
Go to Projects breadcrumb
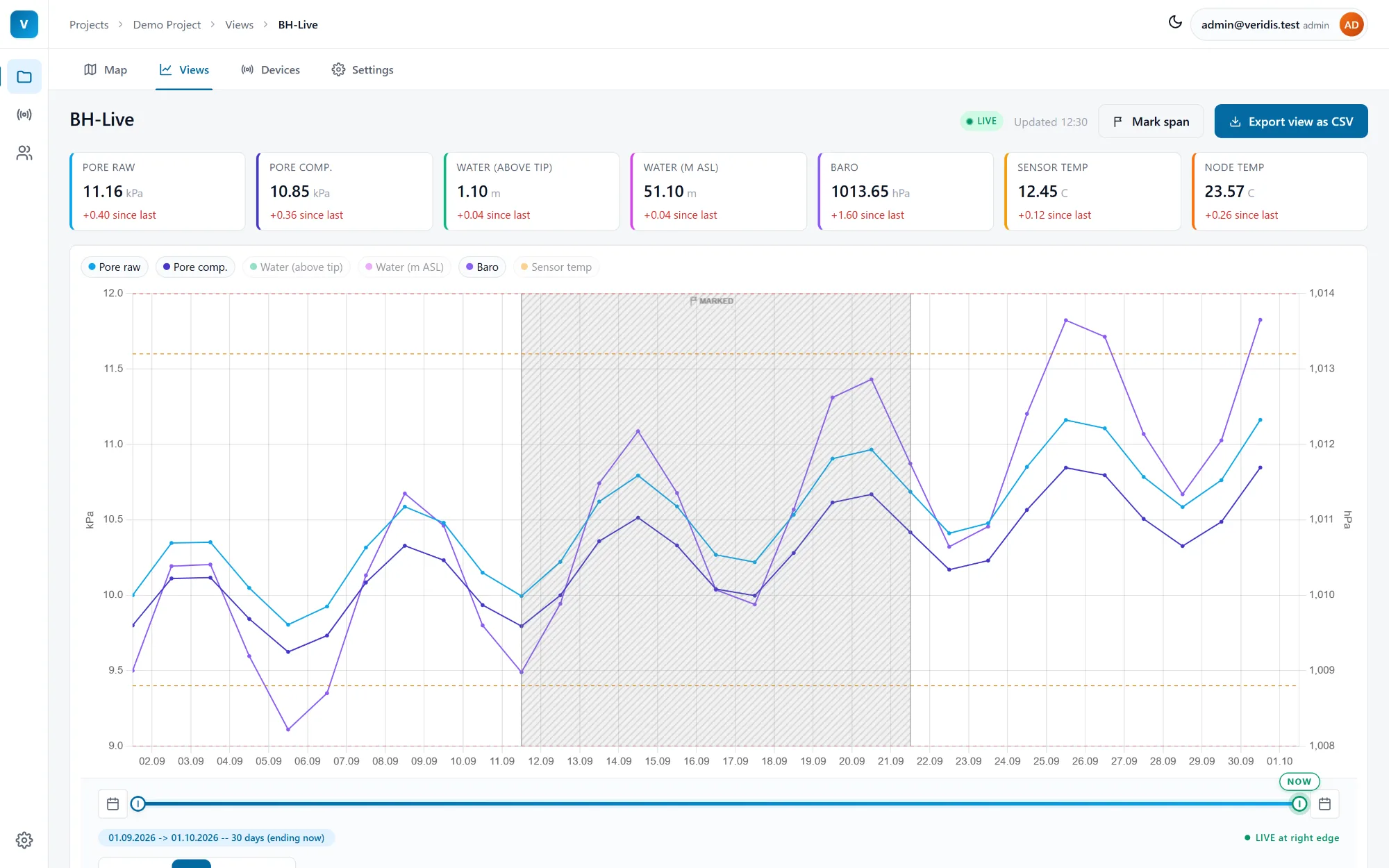click(x=89, y=25)
